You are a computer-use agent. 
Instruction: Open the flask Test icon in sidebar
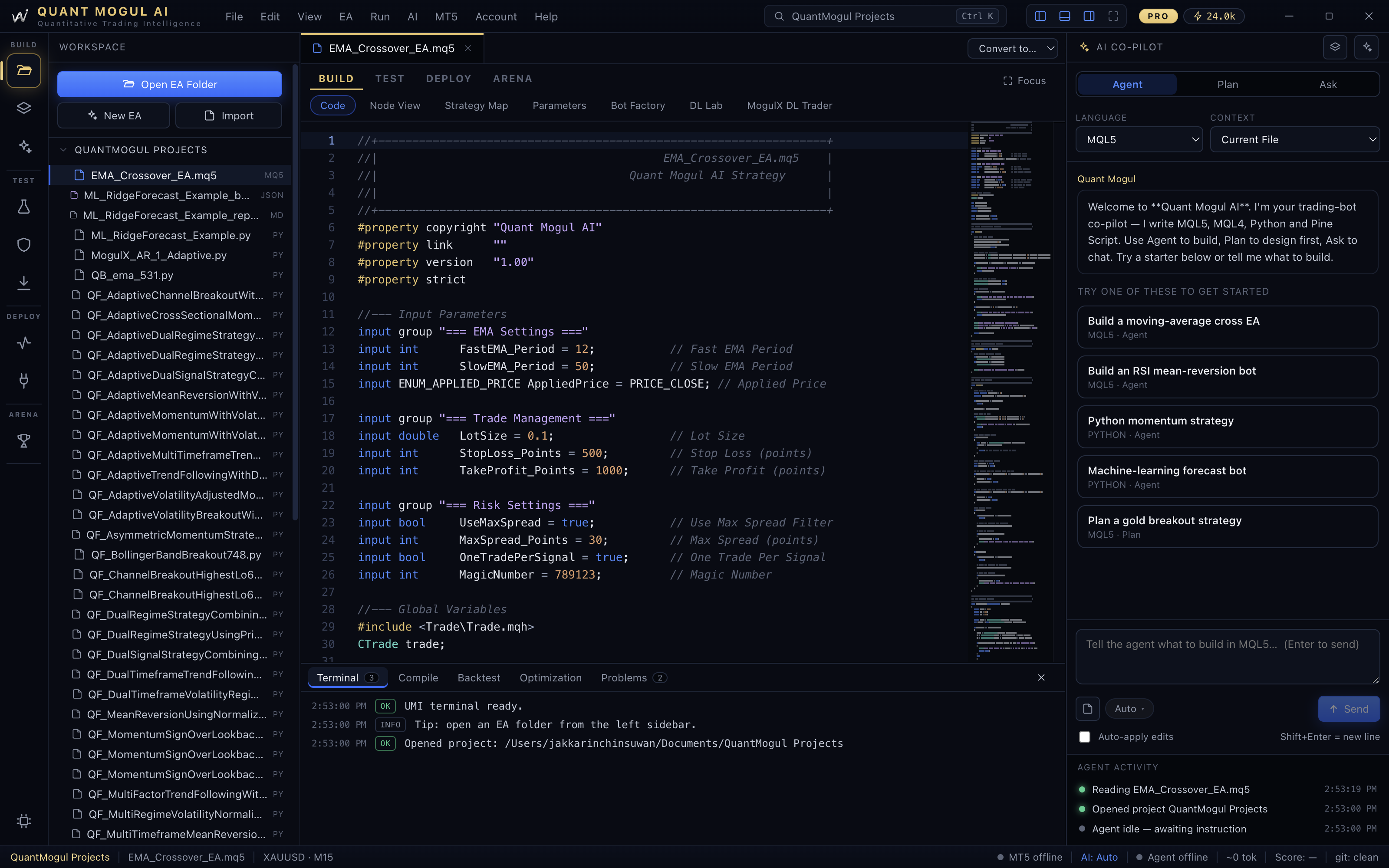[x=23, y=207]
